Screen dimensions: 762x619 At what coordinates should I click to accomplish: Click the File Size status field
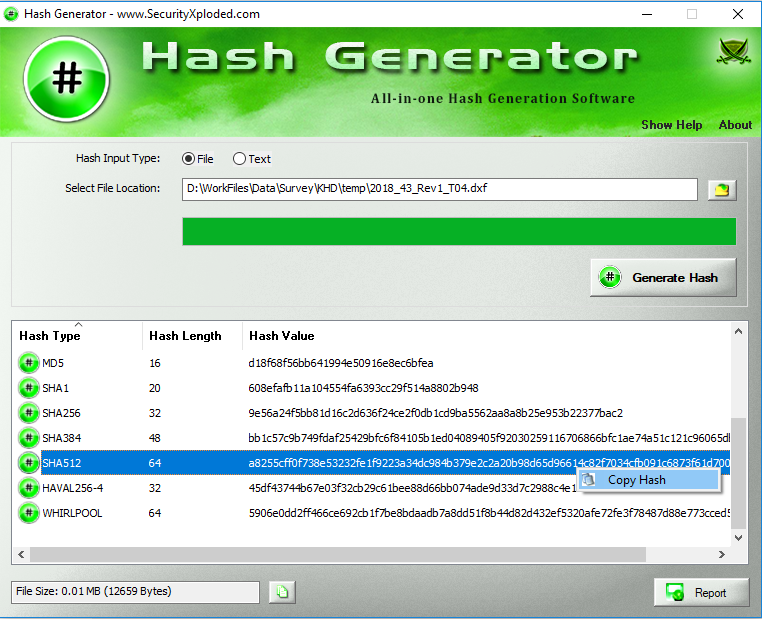tap(135, 592)
